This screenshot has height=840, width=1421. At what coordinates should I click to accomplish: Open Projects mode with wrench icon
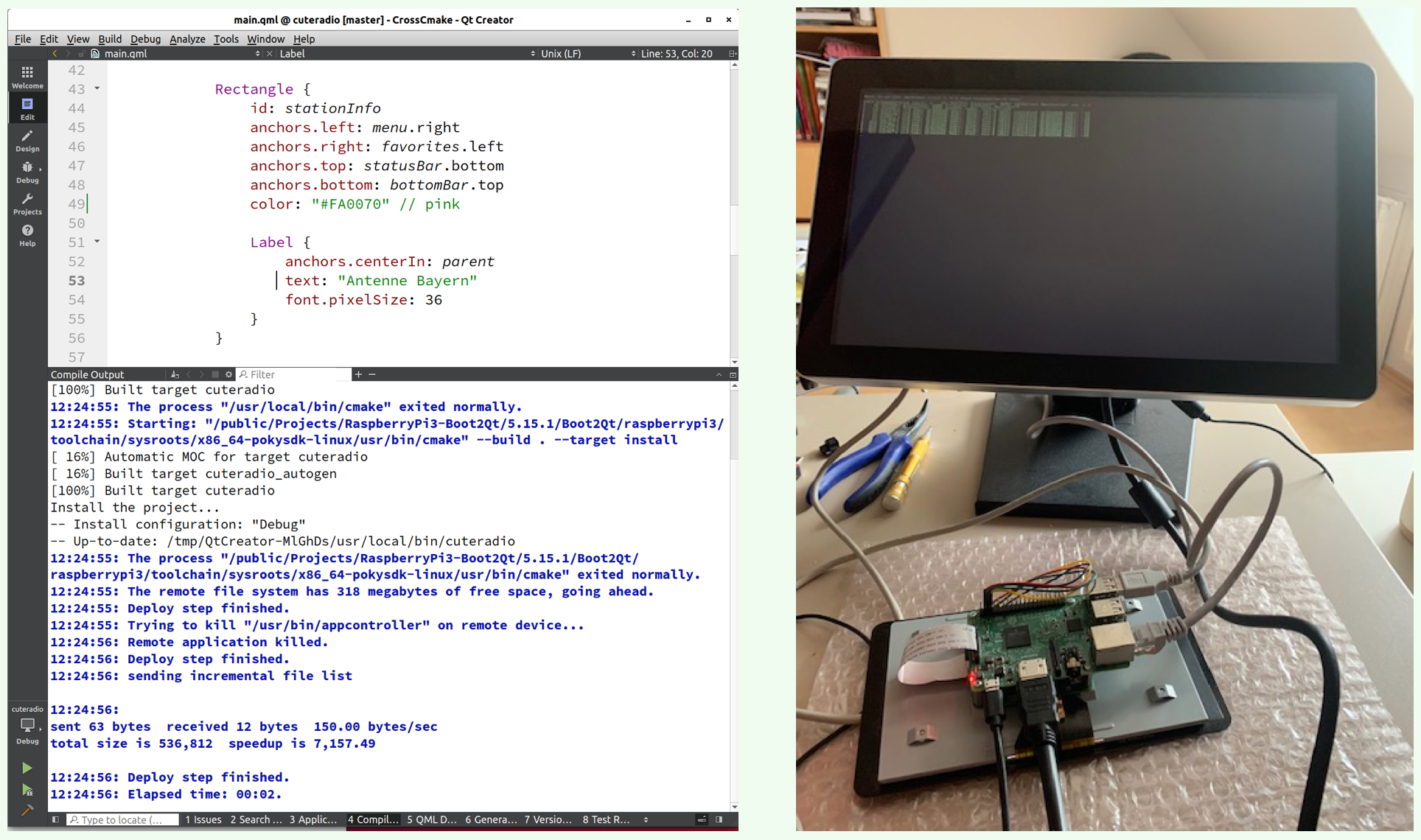[x=27, y=203]
